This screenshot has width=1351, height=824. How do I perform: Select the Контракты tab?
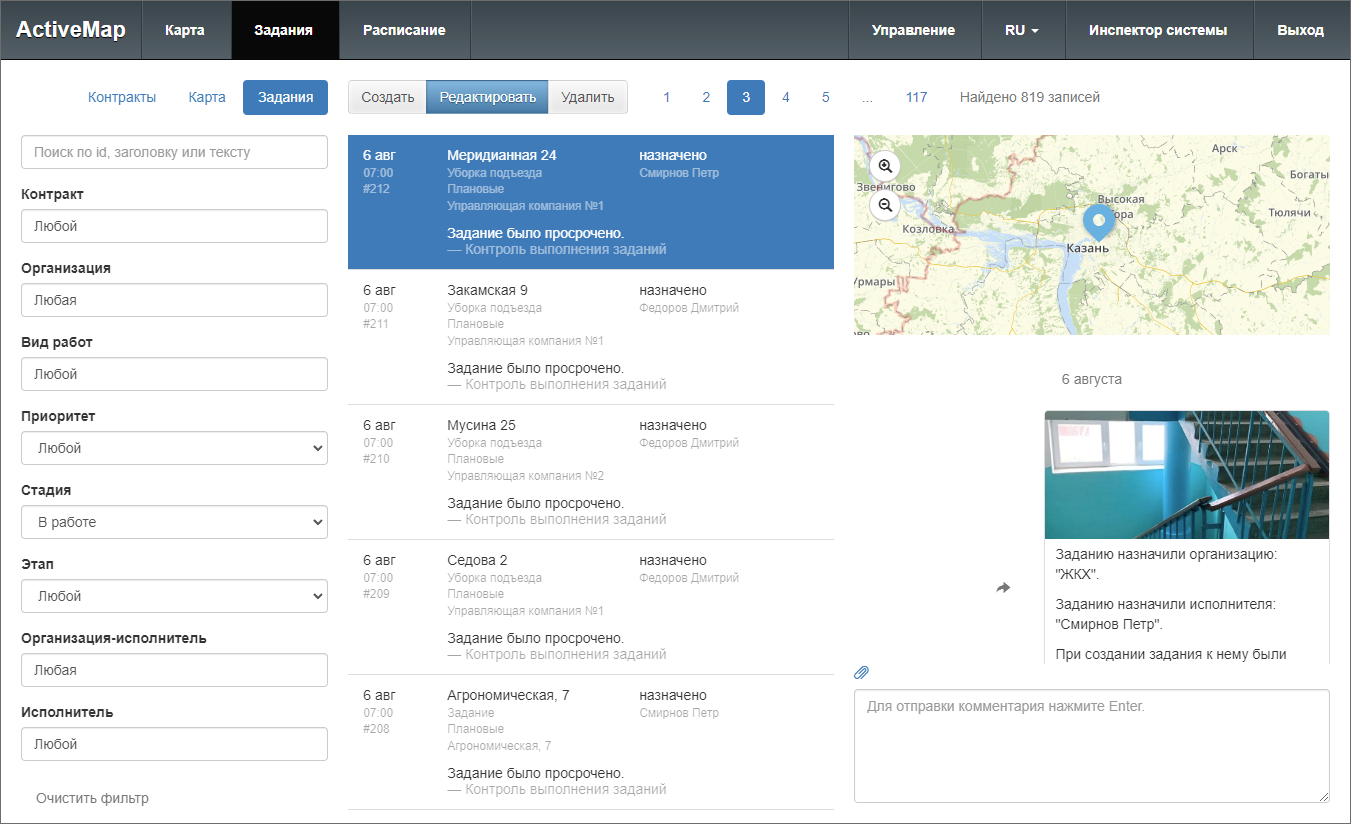pyautogui.click(x=122, y=97)
